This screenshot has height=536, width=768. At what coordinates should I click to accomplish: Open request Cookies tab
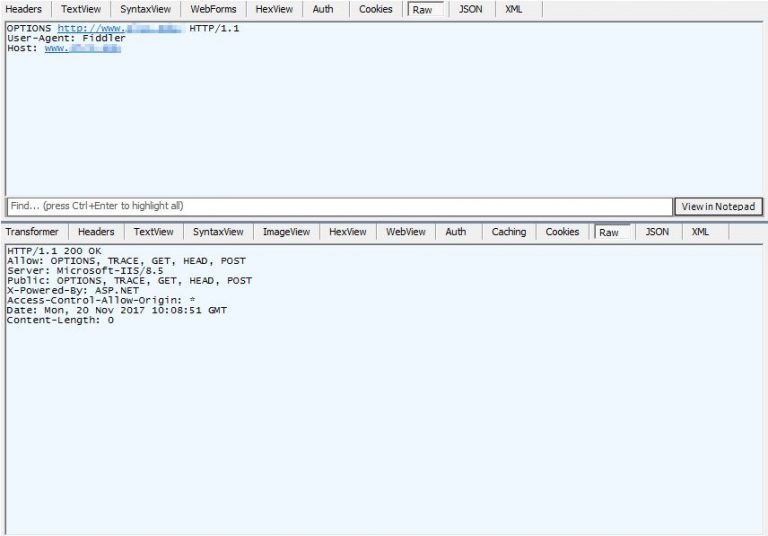(x=376, y=9)
